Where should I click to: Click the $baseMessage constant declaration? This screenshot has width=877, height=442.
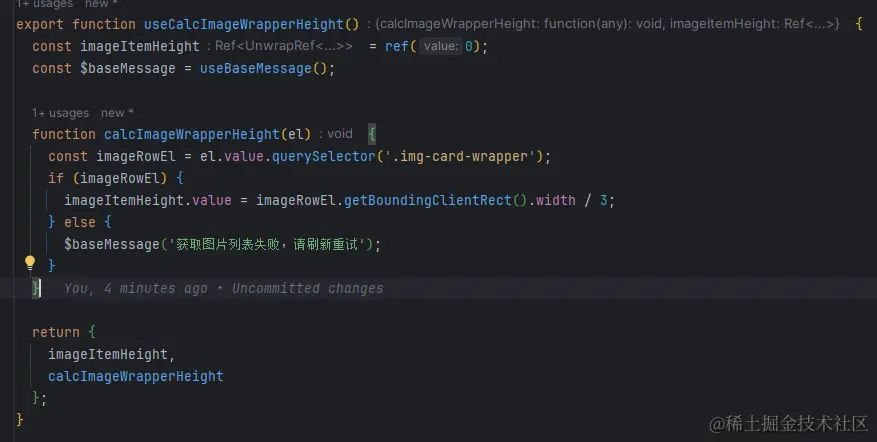[128, 69]
